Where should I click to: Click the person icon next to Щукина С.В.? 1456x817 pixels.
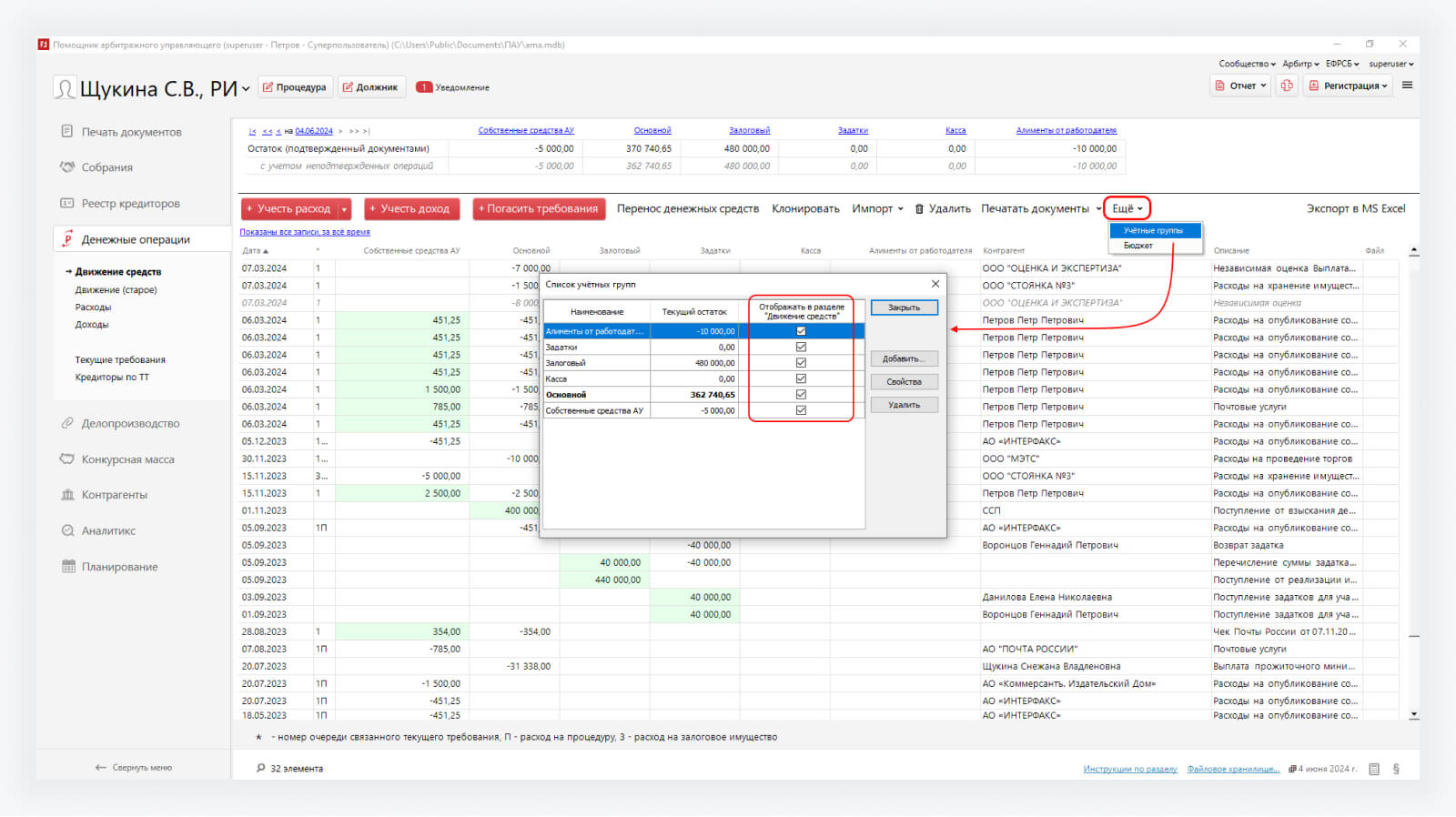[x=65, y=88]
